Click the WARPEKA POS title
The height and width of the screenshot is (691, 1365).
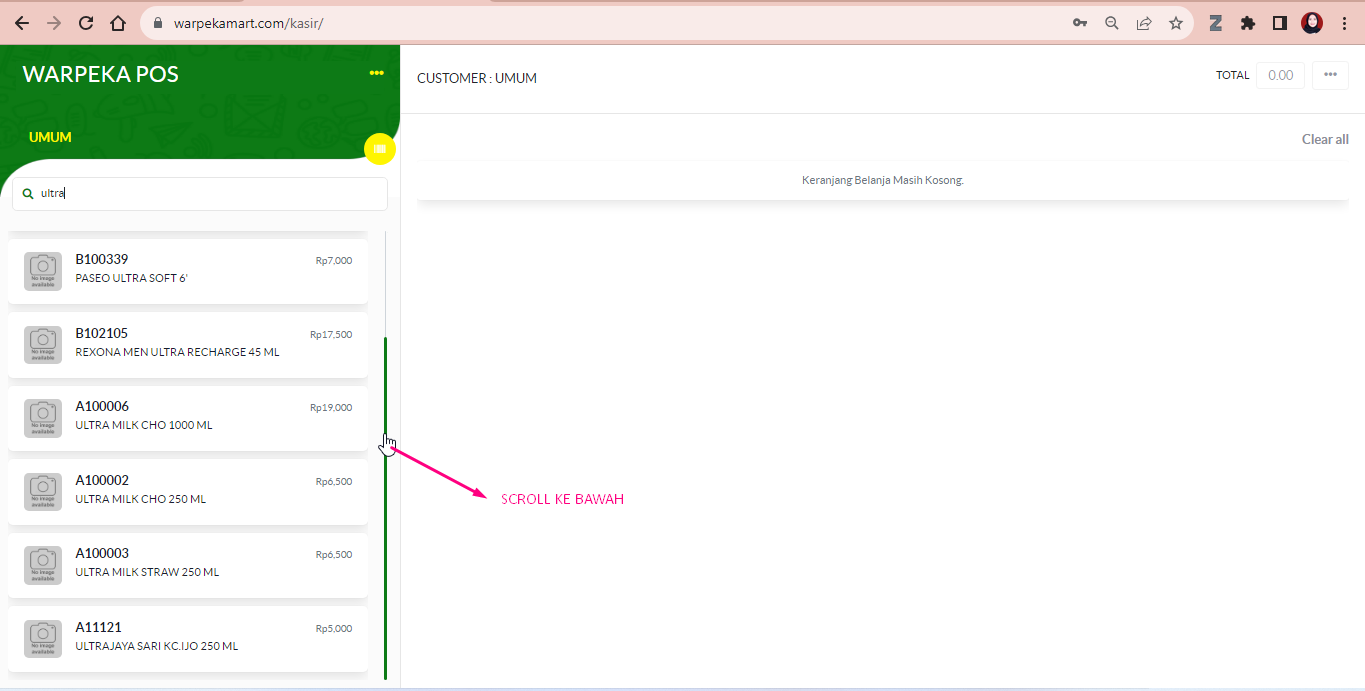click(100, 74)
